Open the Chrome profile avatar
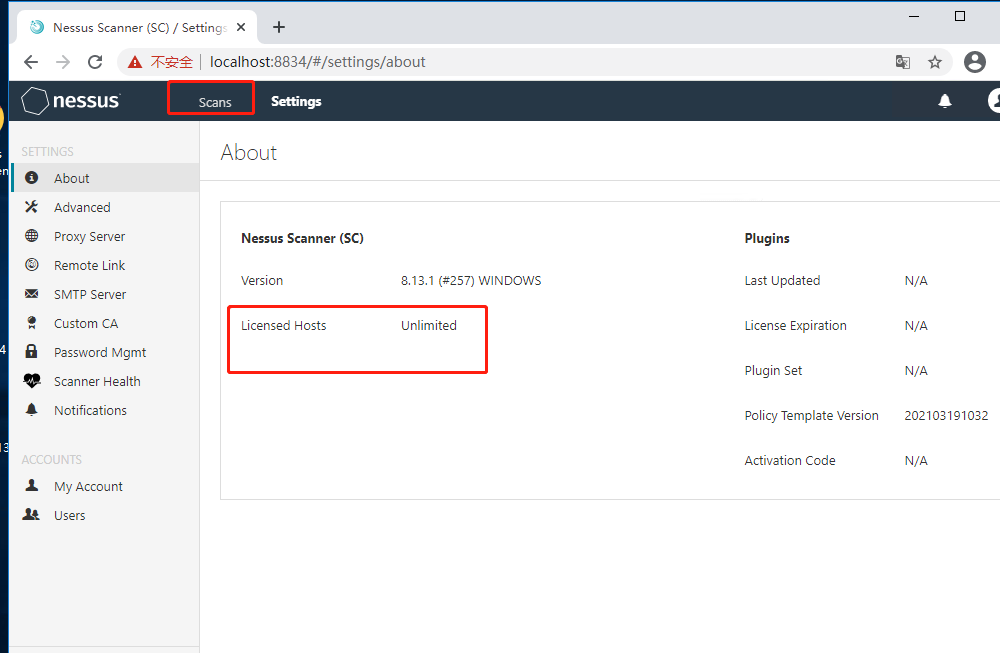 tap(974, 62)
